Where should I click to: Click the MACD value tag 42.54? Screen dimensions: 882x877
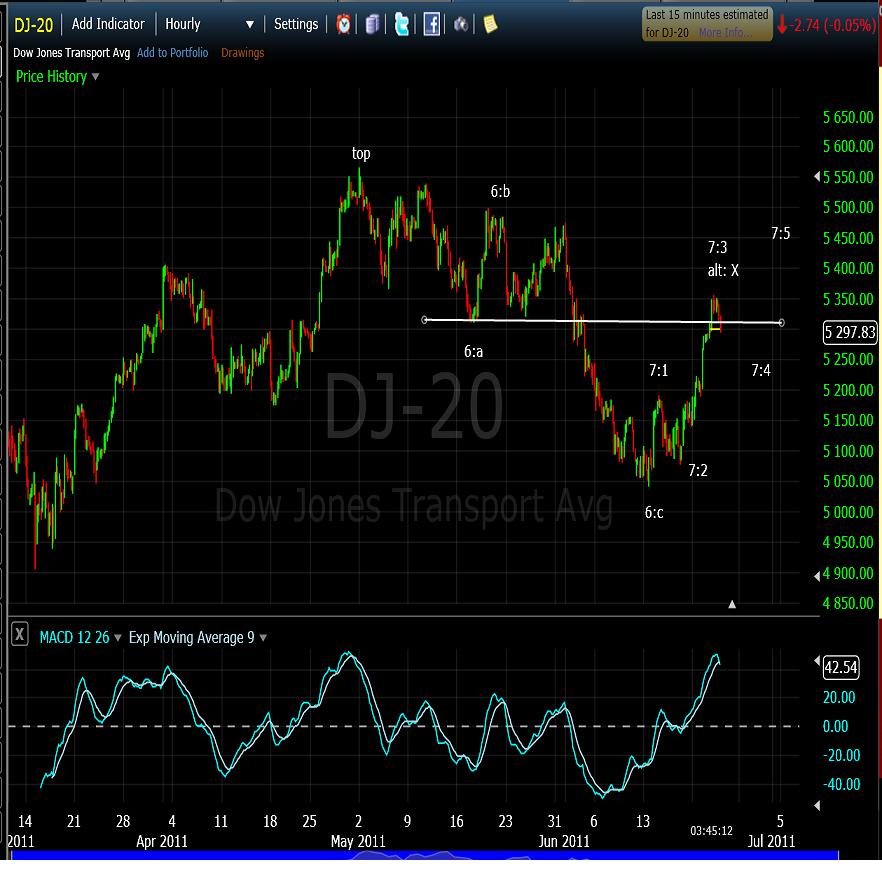[841, 667]
